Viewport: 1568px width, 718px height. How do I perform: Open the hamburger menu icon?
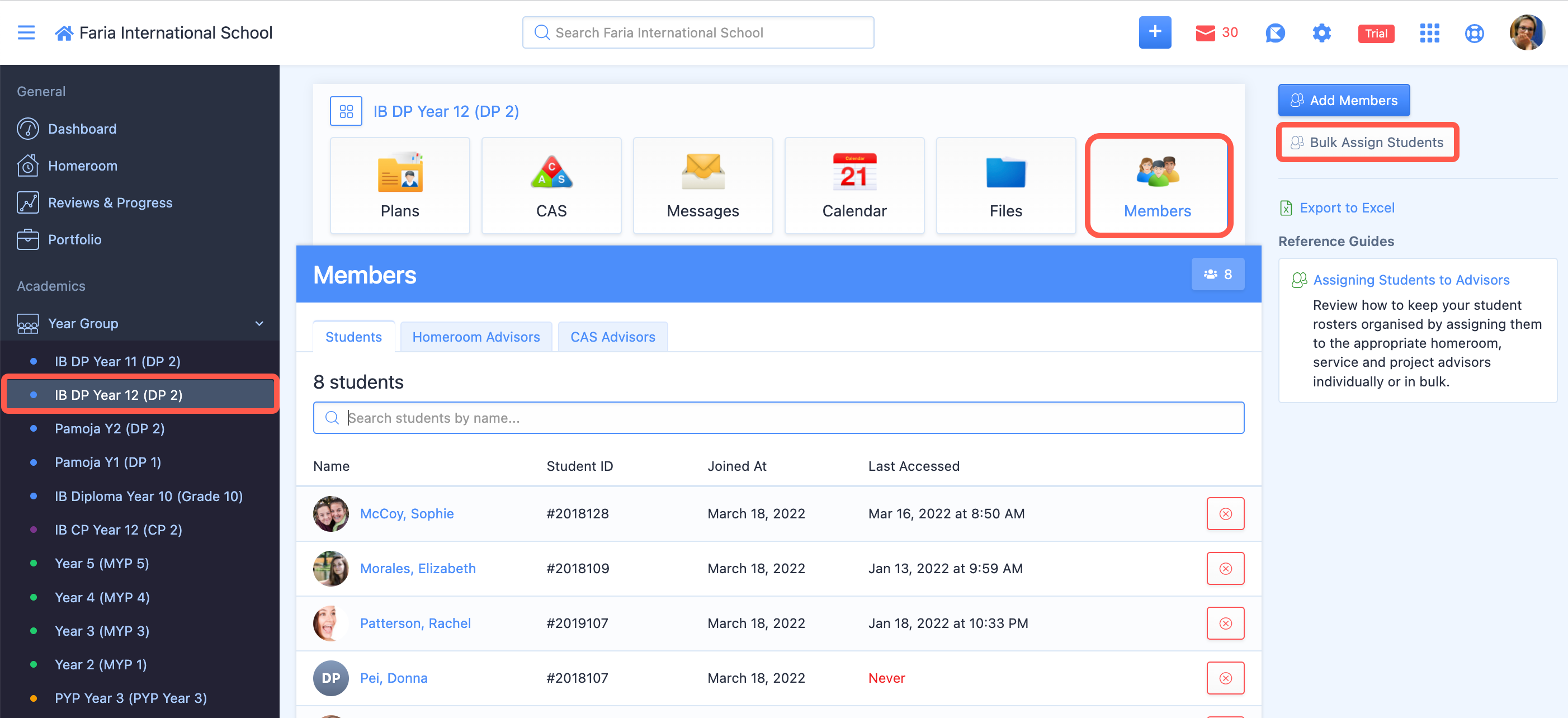click(x=26, y=33)
